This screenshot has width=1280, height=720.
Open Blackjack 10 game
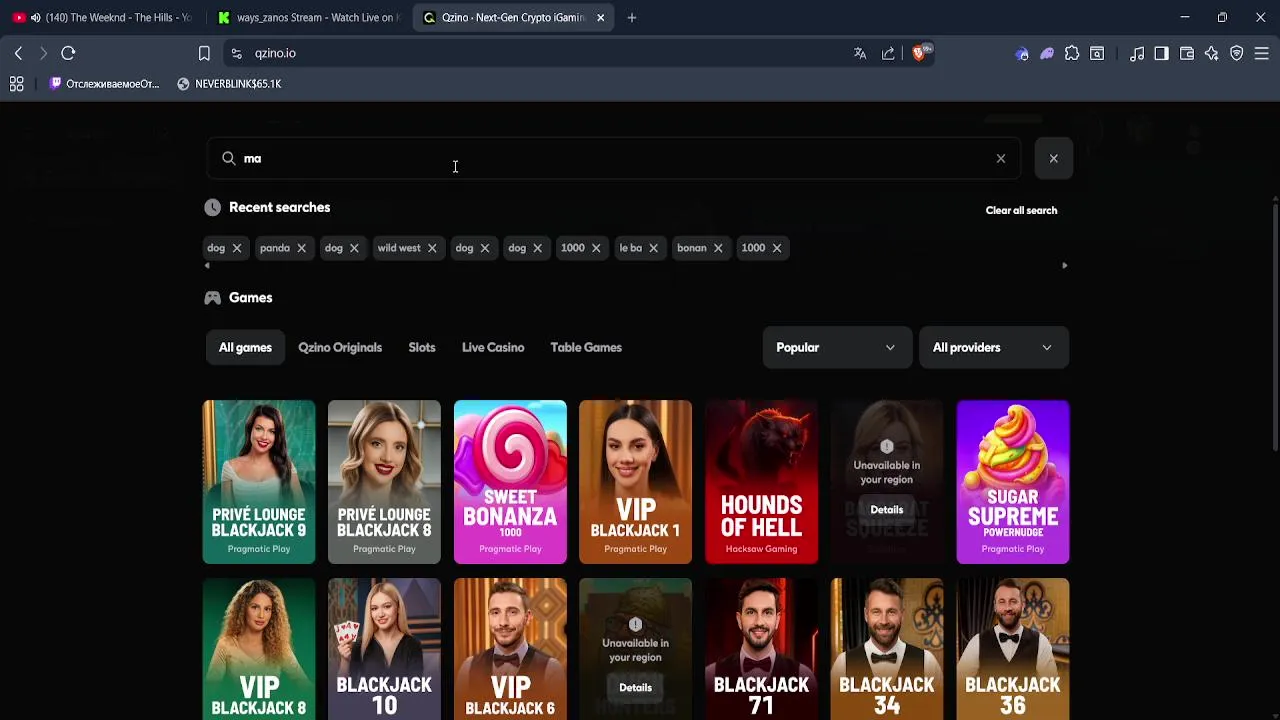384,649
